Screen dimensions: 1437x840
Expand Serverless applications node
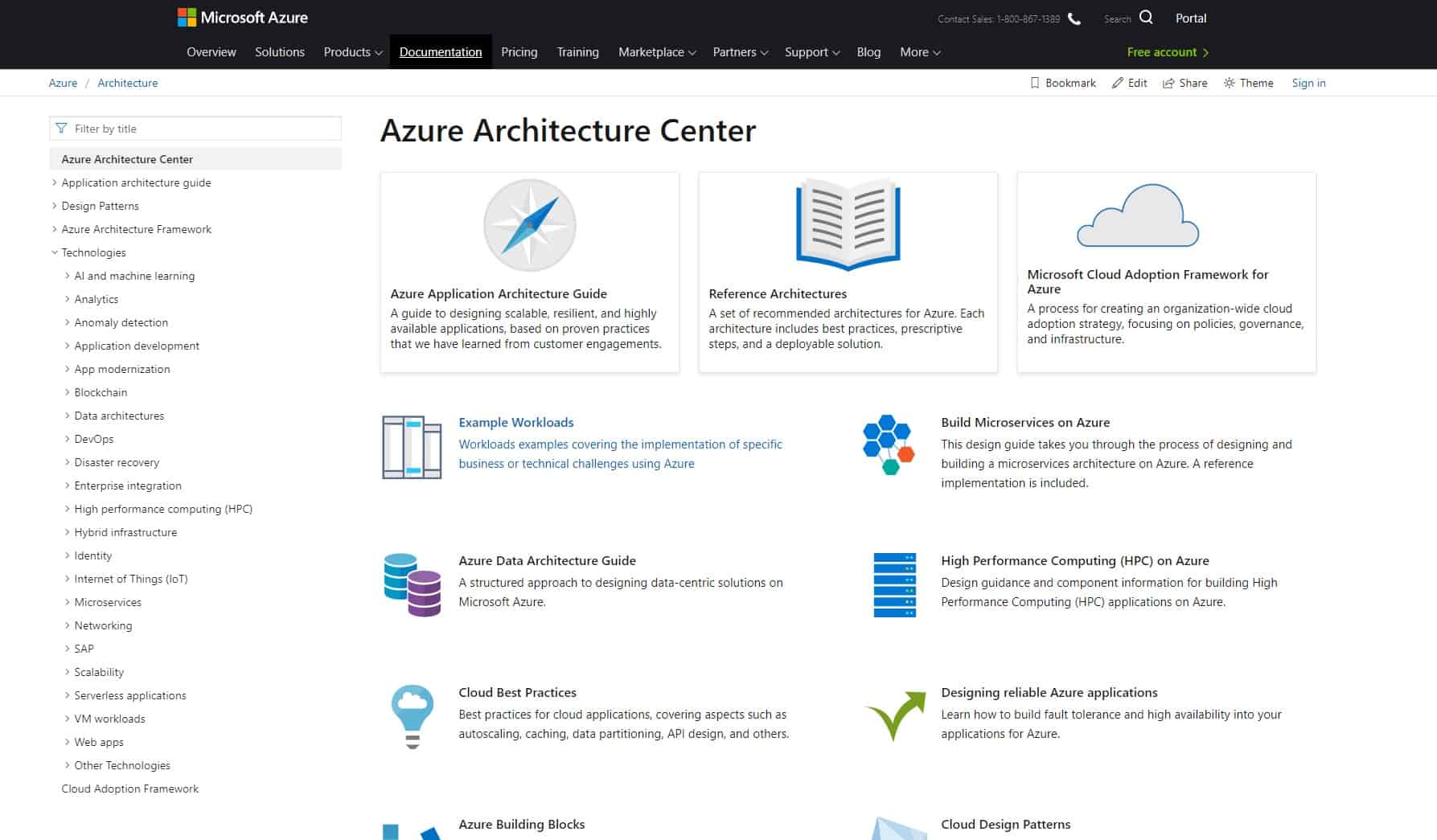point(68,695)
